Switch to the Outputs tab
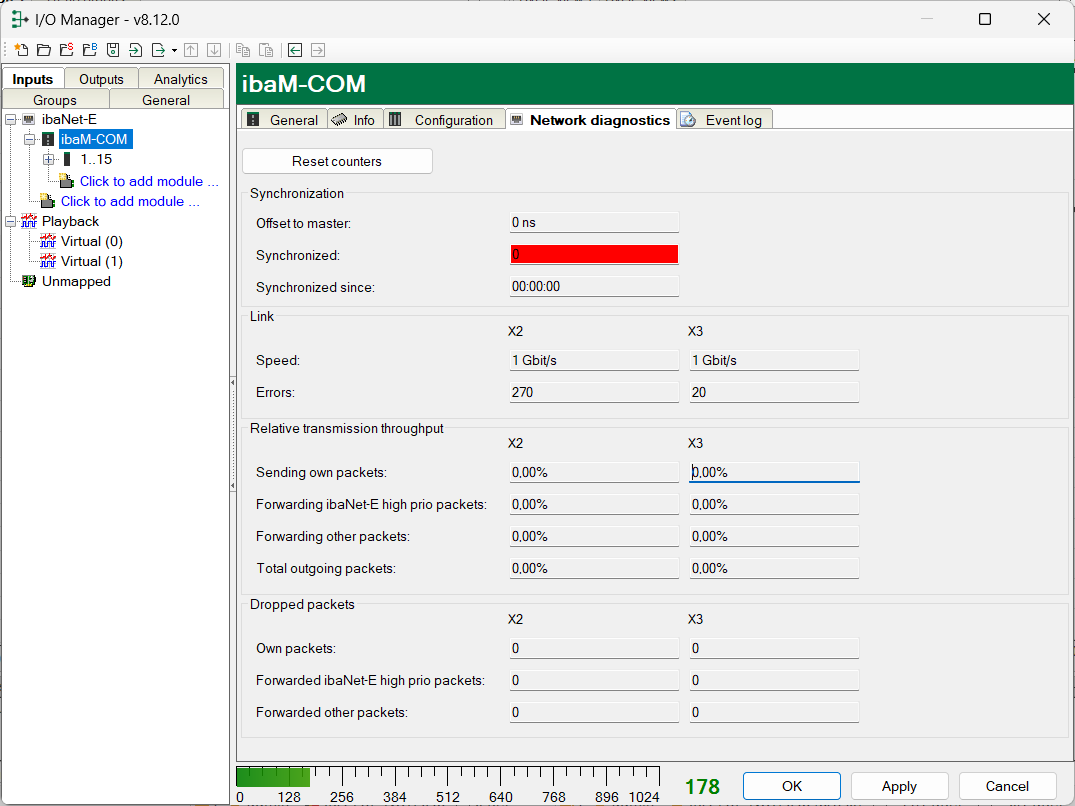 [x=101, y=79]
